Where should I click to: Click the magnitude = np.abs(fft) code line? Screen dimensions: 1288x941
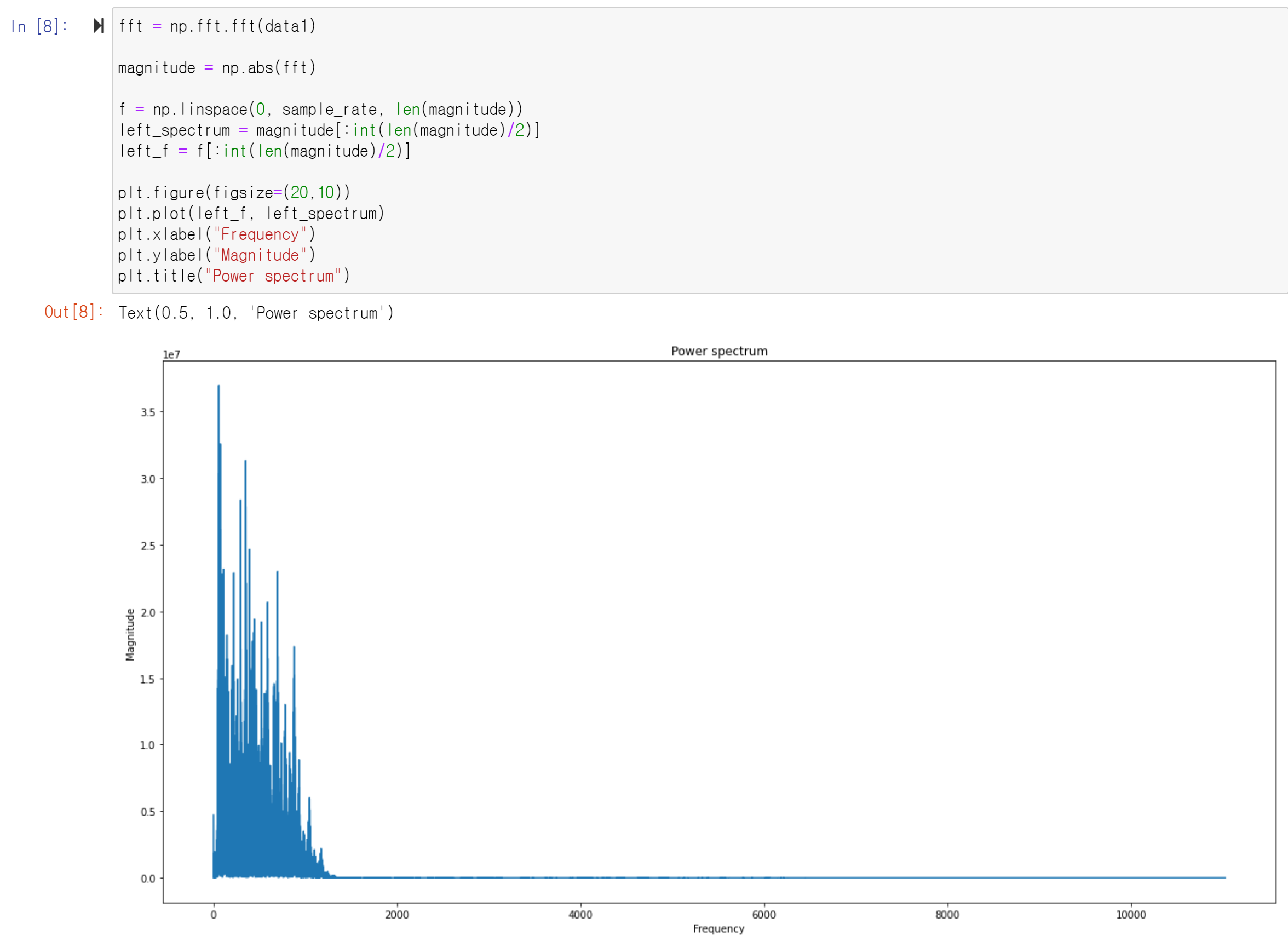click(217, 68)
